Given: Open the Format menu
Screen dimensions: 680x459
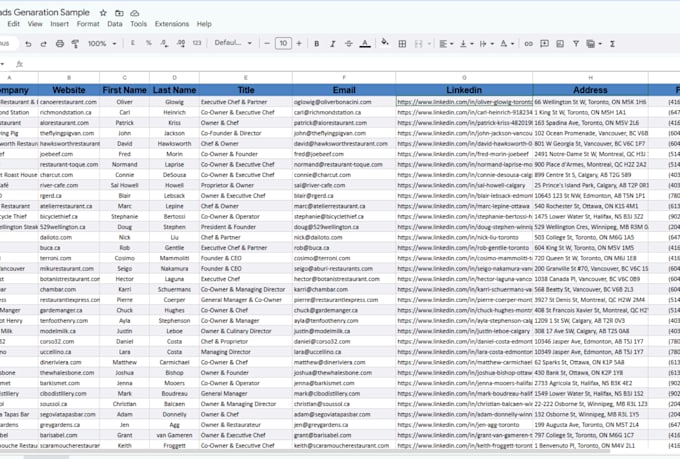Looking at the screenshot, I should 88,24.
